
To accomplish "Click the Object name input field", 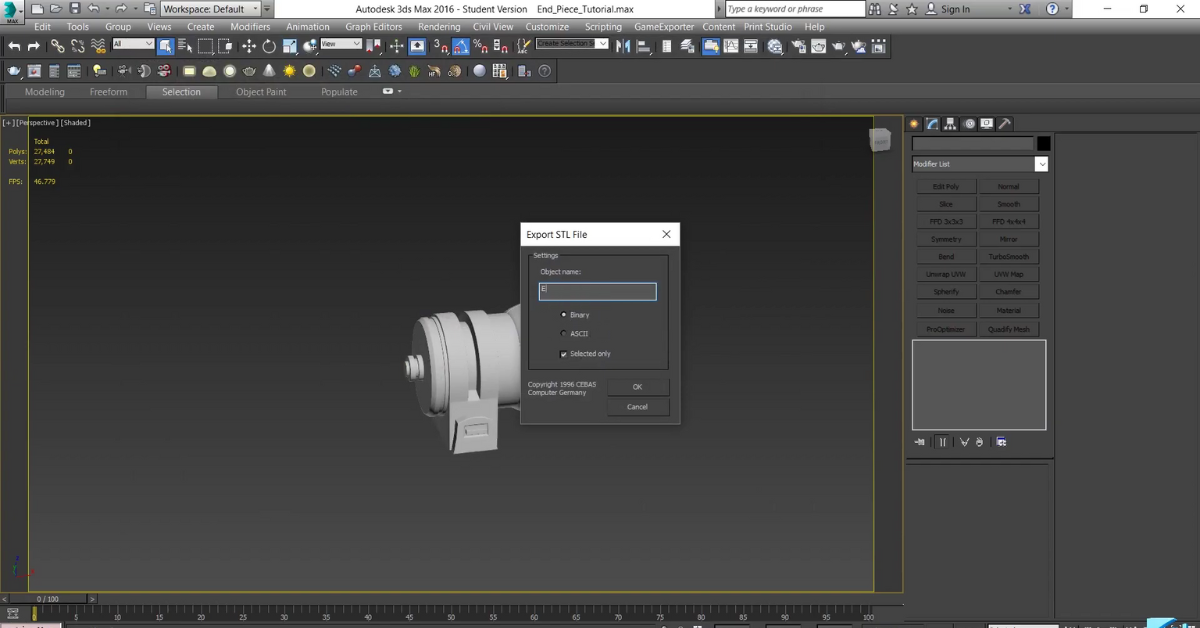I will (x=597, y=291).
